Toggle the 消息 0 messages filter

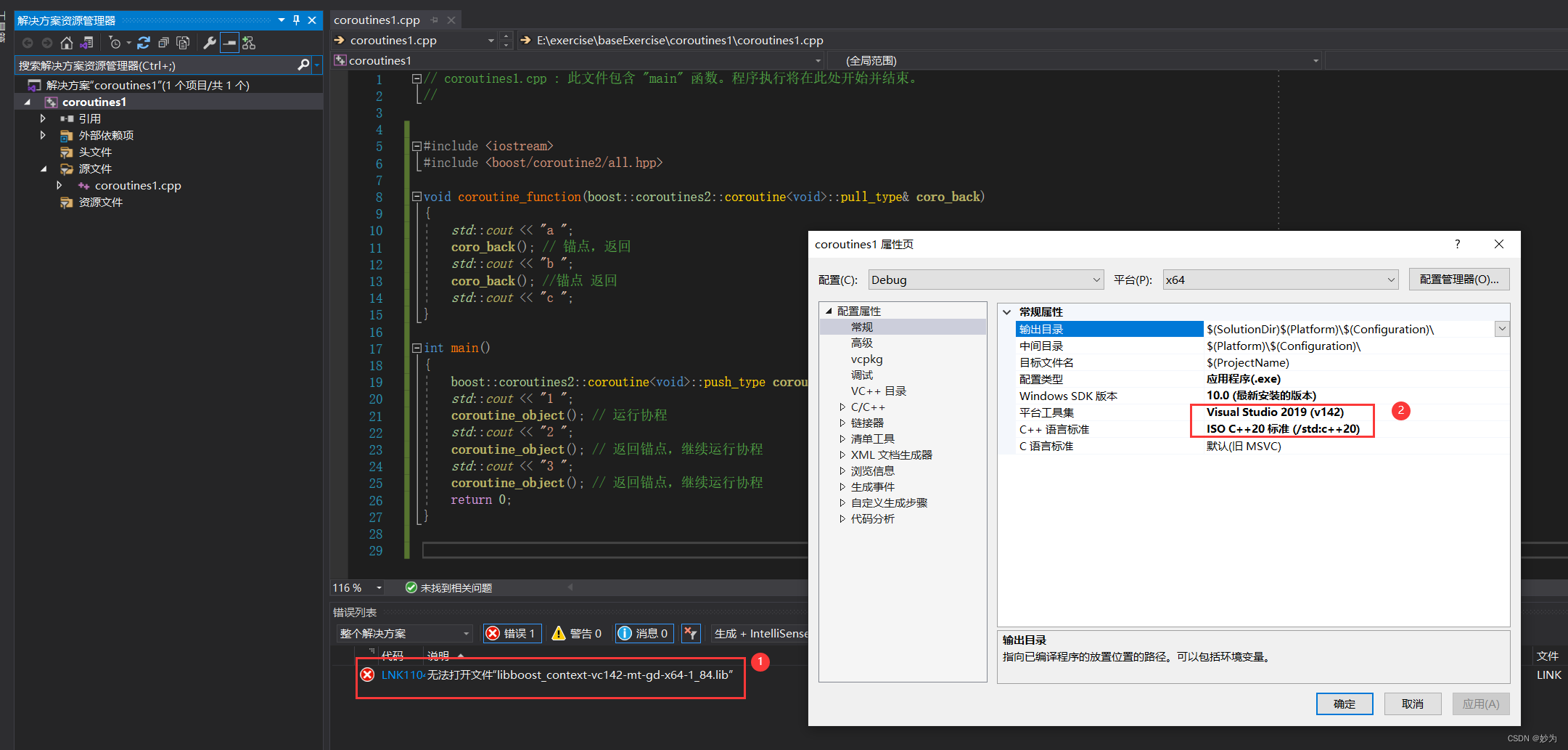[x=643, y=633]
